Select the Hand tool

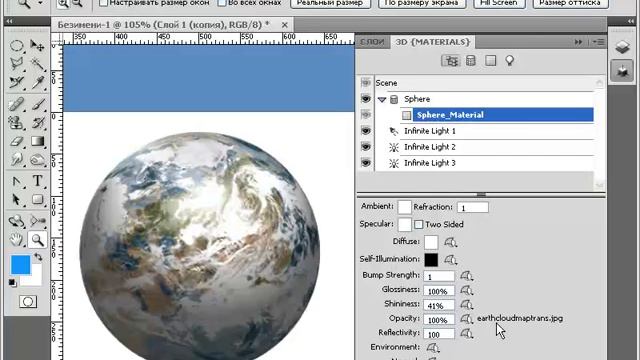click(x=16, y=240)
